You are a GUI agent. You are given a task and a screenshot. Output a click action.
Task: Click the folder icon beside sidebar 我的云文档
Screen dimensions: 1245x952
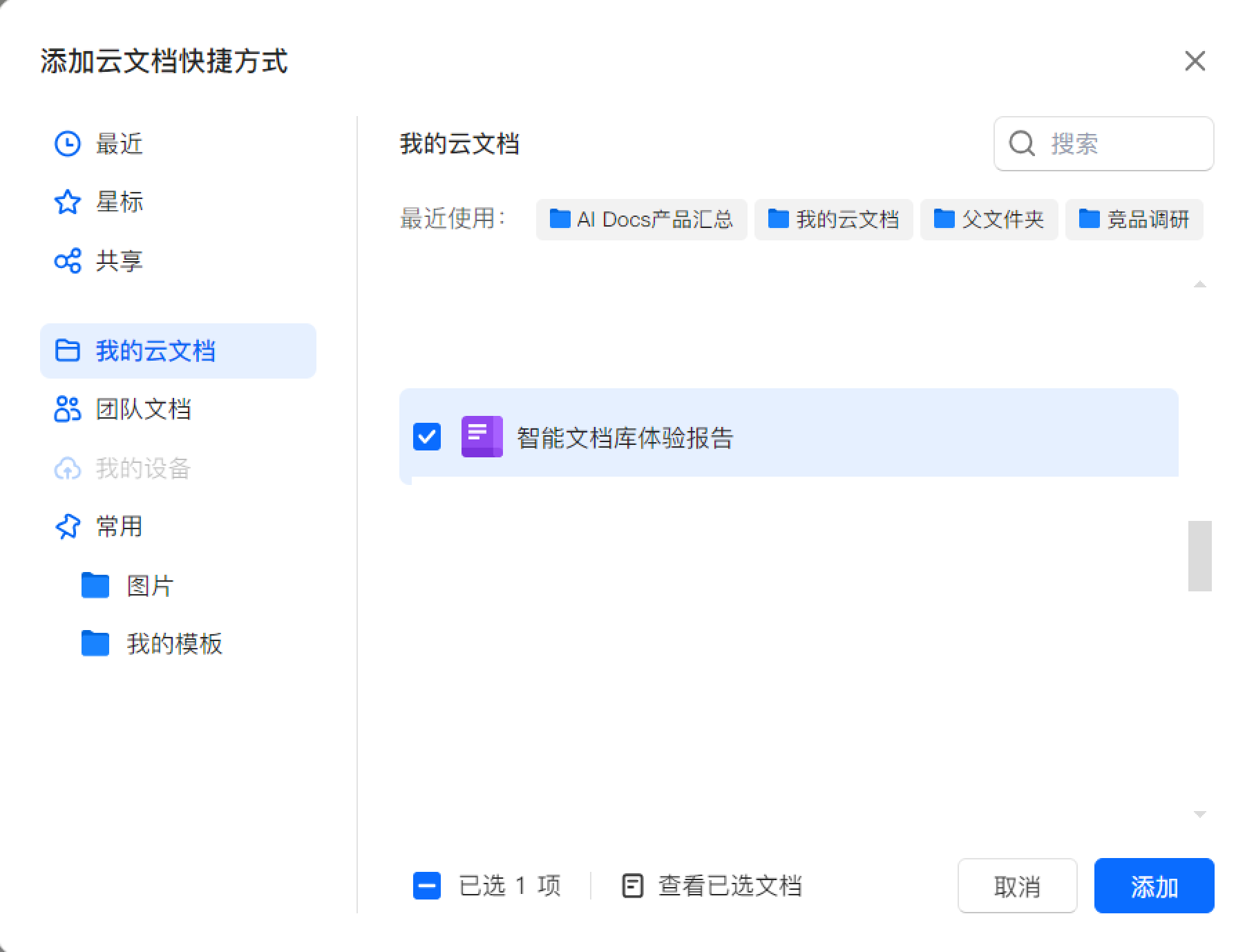pyautogui.click(x=67, y=351)
